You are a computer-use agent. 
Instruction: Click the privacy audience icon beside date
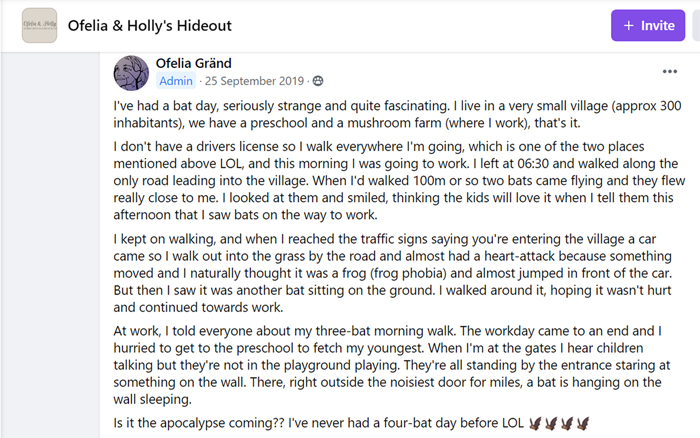tap(318, 81)
